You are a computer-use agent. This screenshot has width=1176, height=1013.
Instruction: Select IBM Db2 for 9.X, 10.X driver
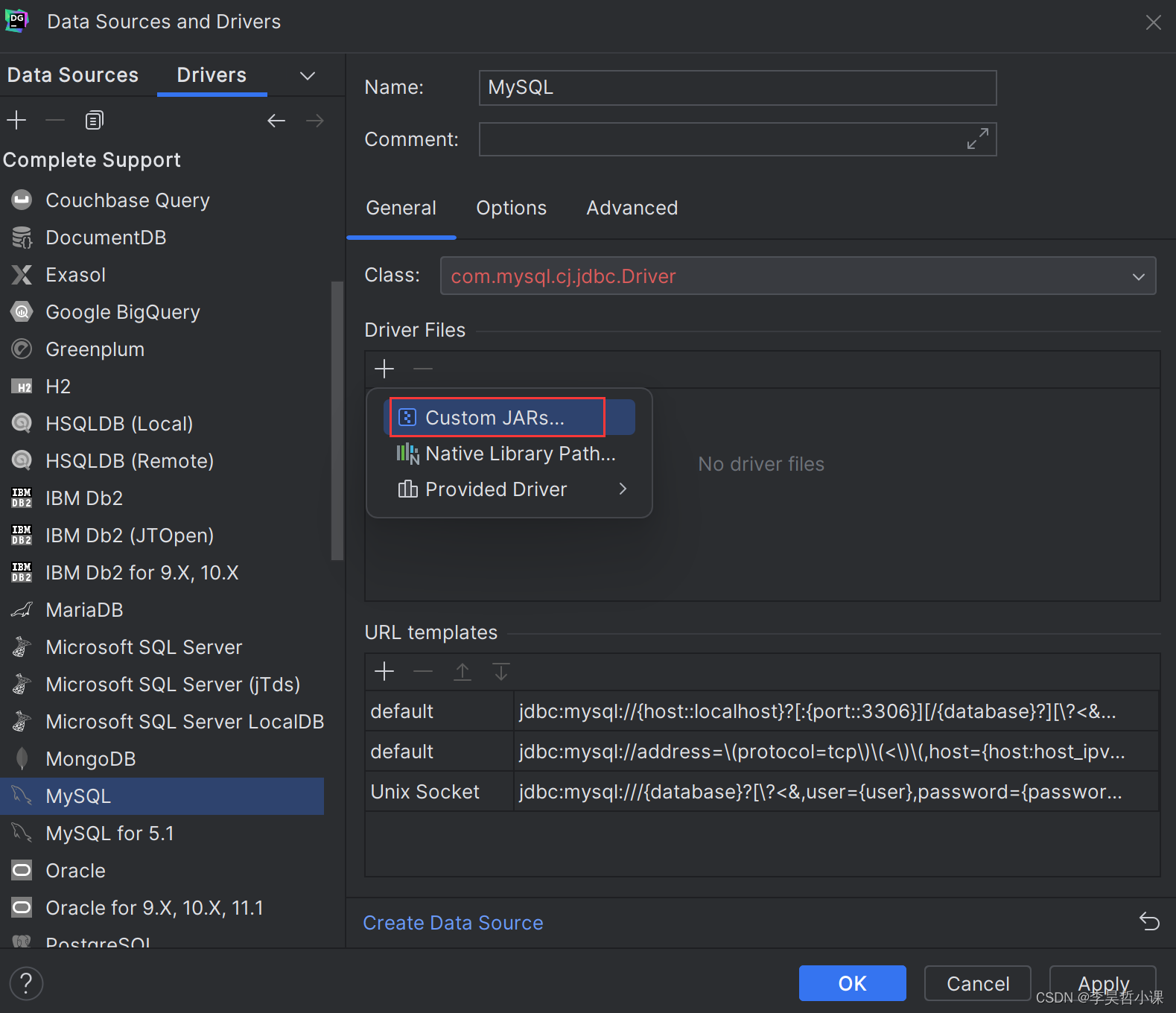tap(162, 573)
